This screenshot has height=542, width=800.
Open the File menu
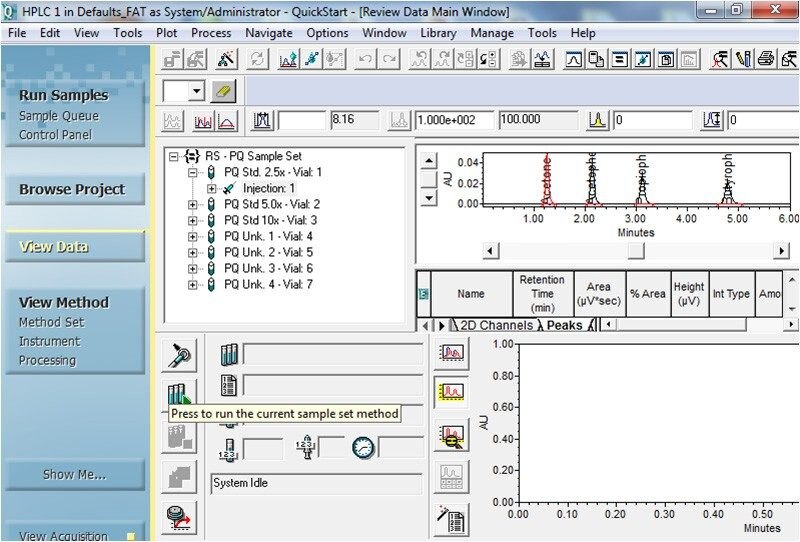(17, 33)
